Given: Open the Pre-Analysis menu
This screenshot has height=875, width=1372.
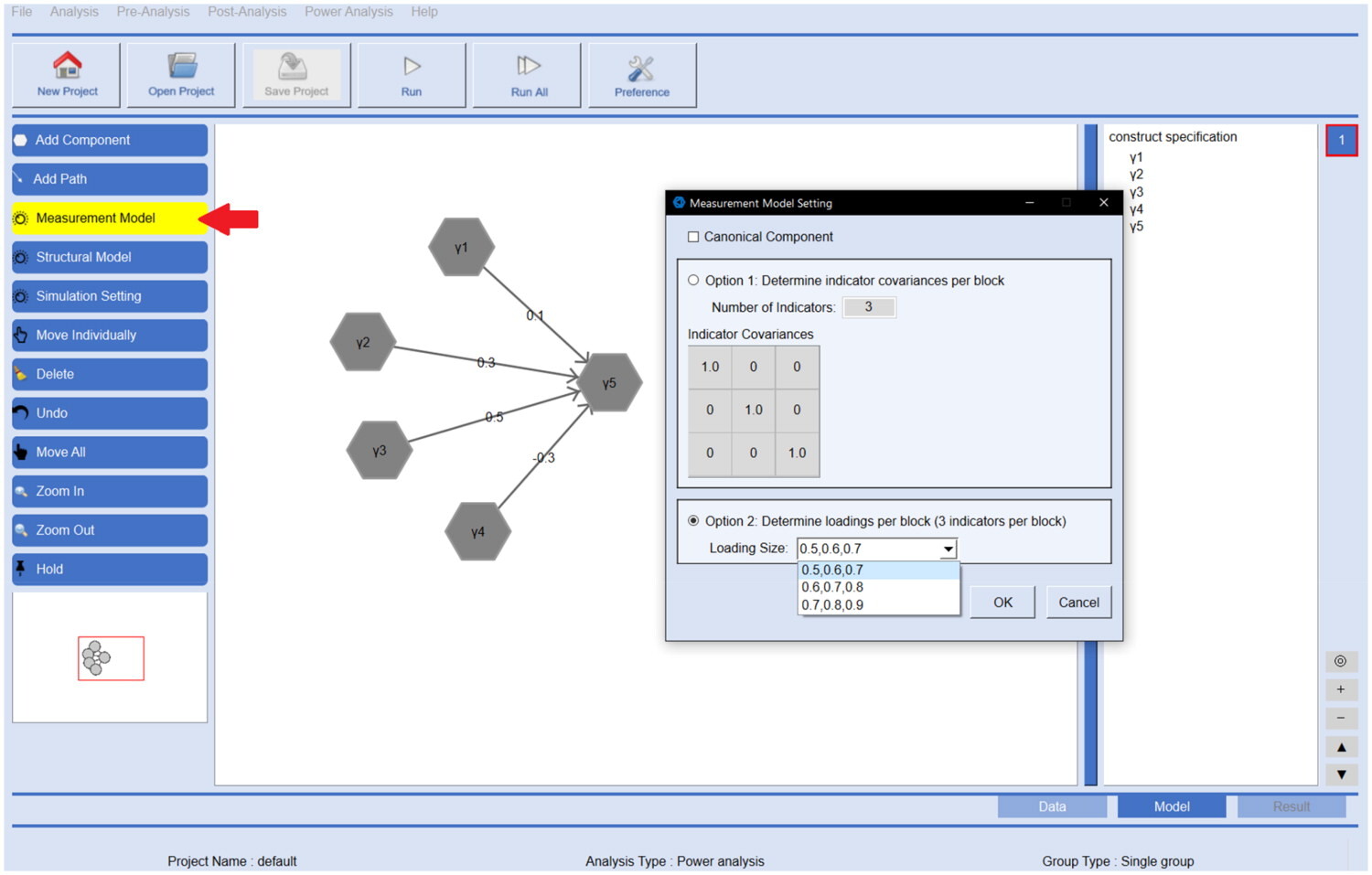Looking at the screenshot, I should (153, 12).
